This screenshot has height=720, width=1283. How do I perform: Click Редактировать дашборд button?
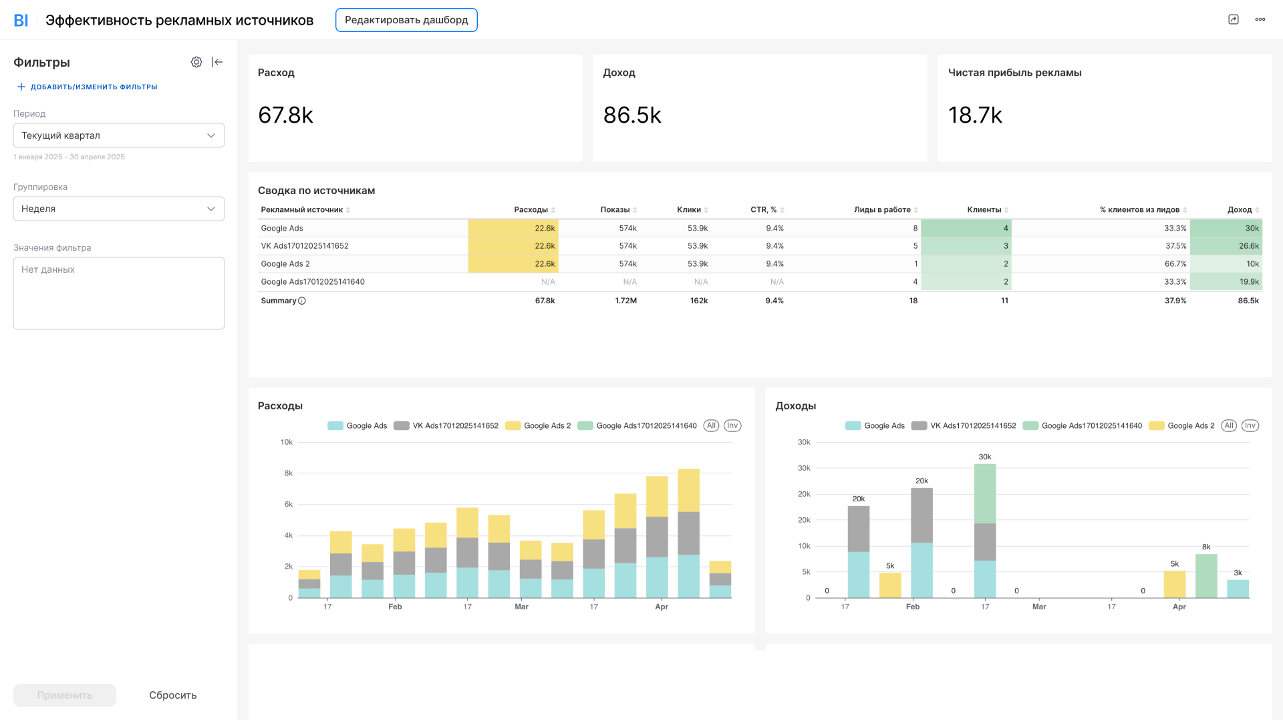coord(406,20)
